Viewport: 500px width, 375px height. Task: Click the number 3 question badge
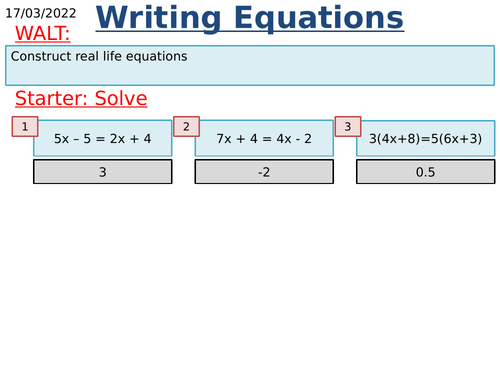[x=348, y=127]
